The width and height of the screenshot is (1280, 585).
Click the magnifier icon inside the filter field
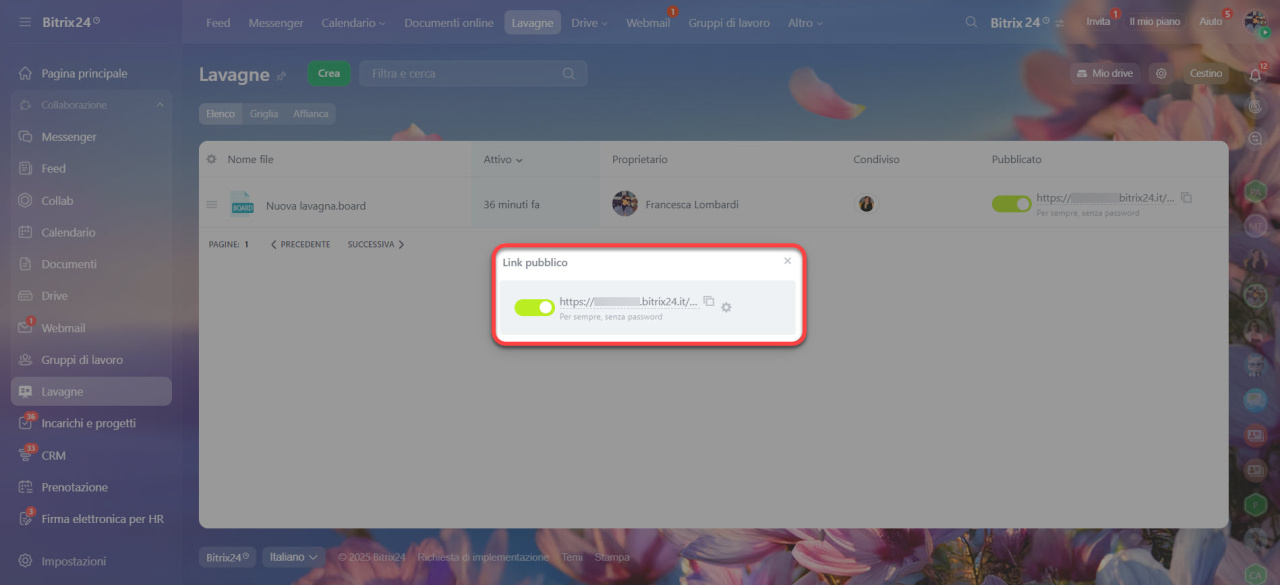tap(569, 73)
